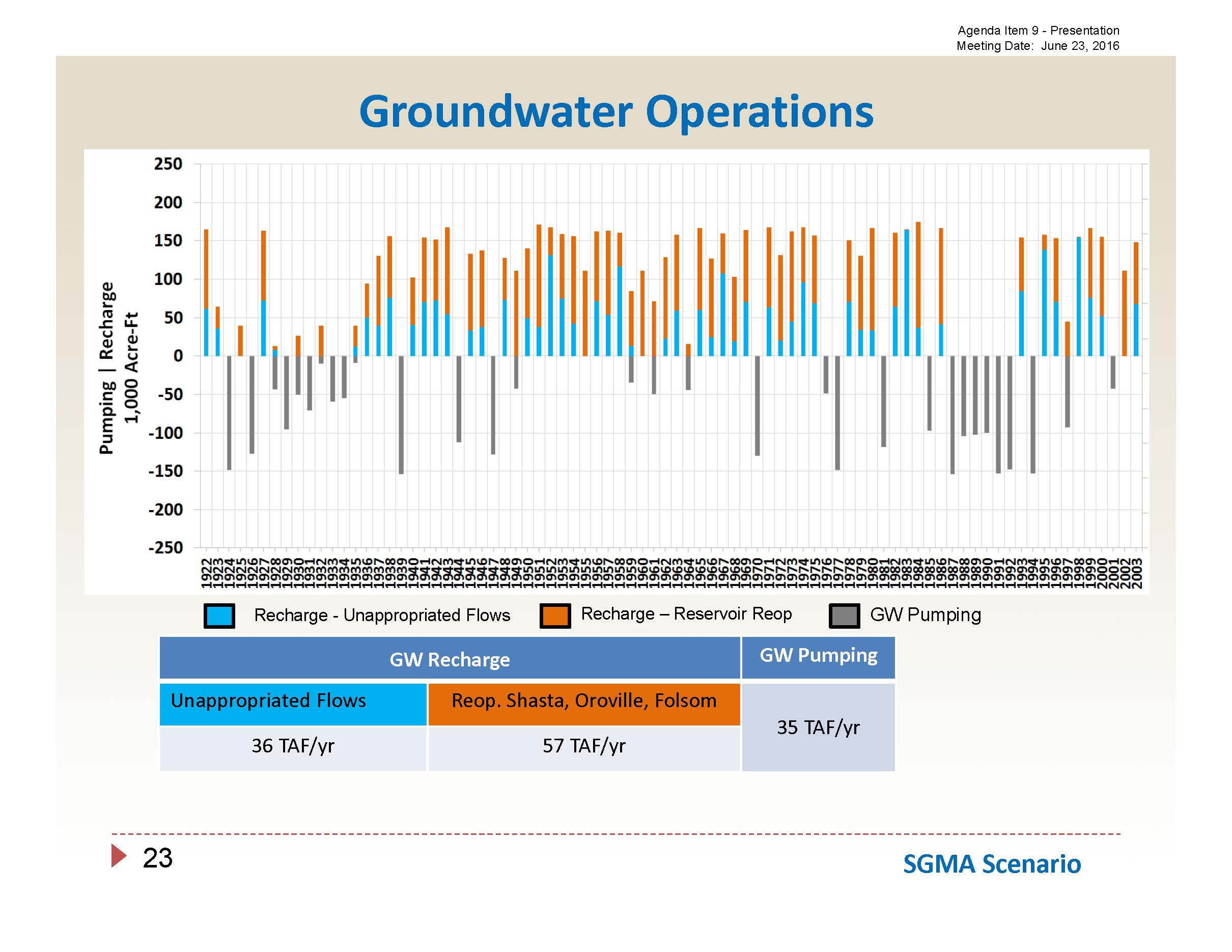Click the 36 TAF/yr value cell
The height and width of the screenshot is (952, 1232).
[293, 746]
